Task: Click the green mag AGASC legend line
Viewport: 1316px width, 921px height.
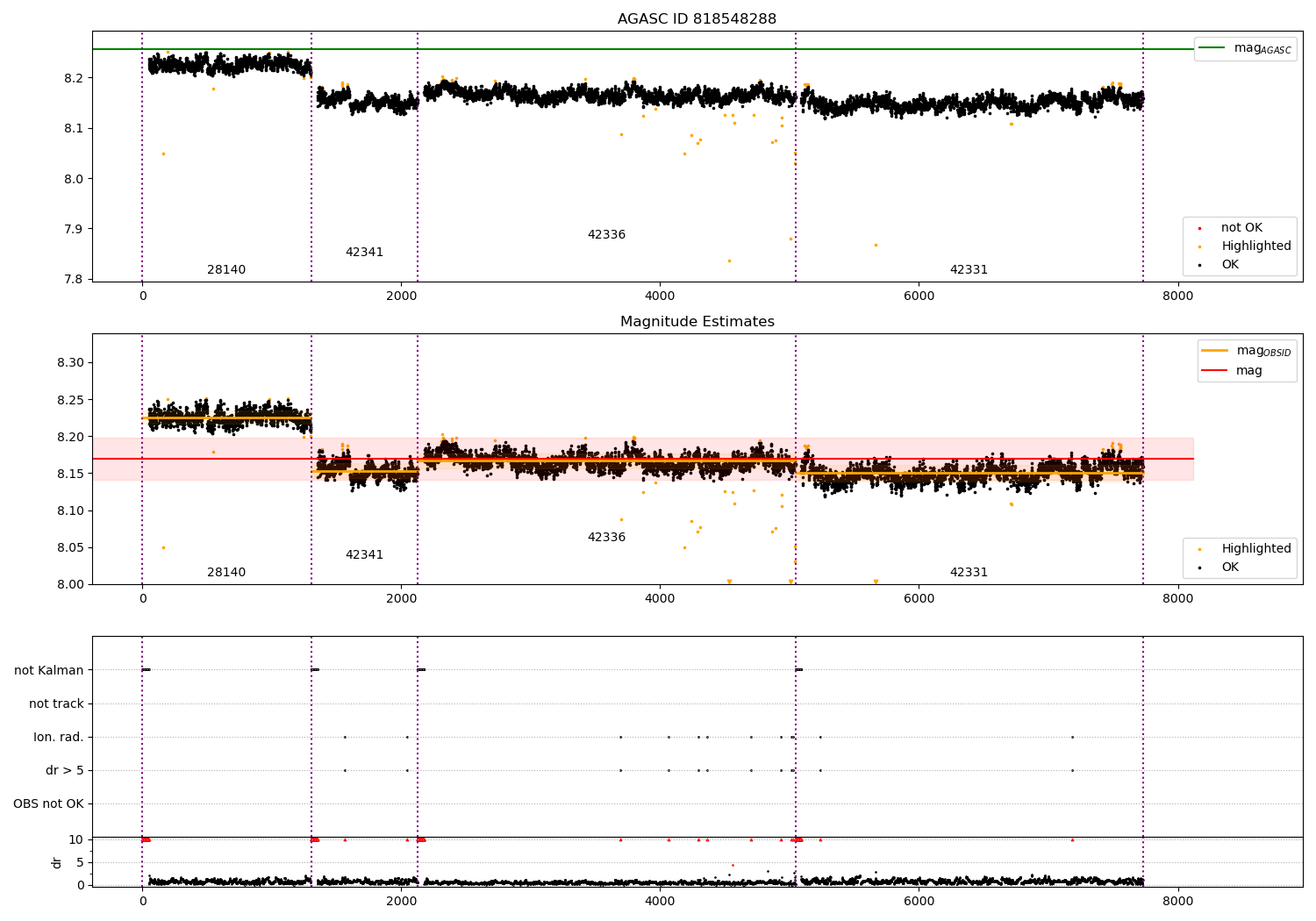Action: point(1212,48)
